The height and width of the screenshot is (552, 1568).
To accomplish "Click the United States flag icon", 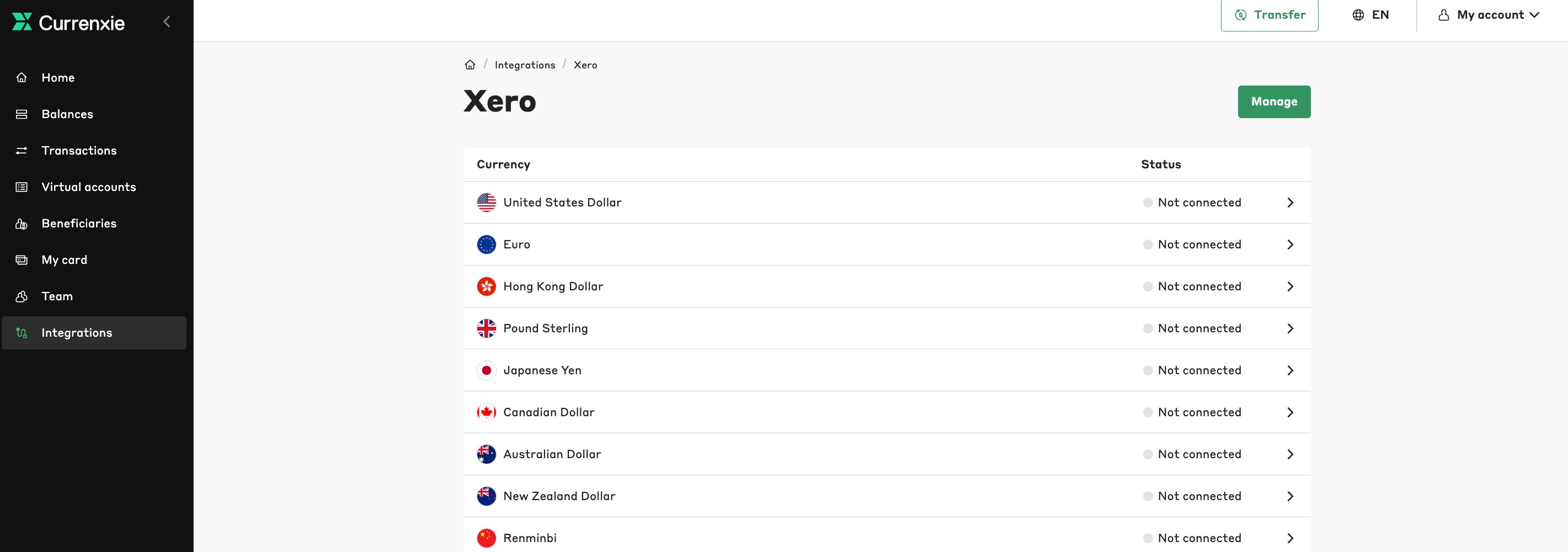I will point(487,202).
